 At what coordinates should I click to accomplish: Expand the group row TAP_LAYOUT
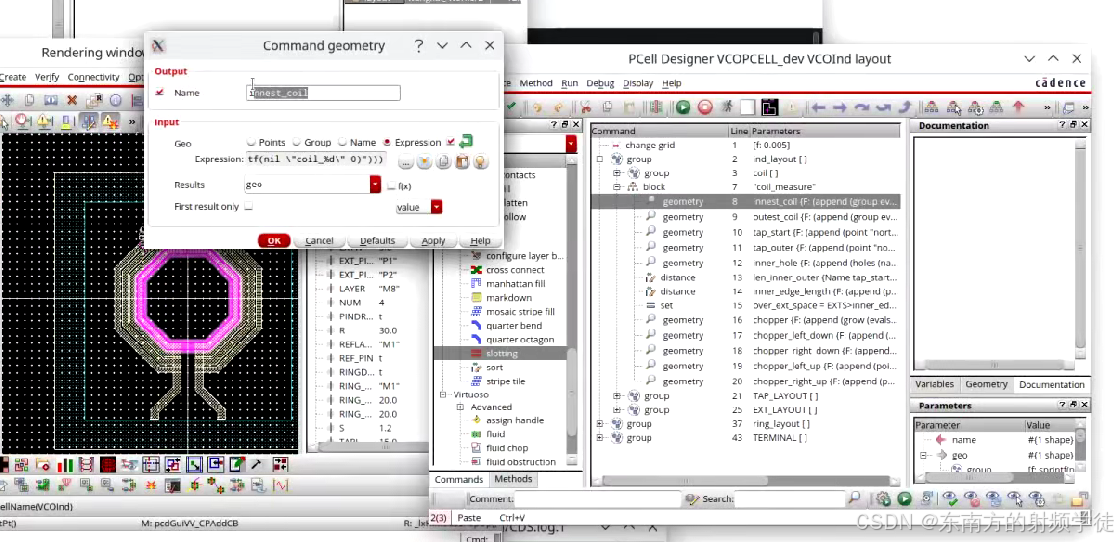pos(617,396)
